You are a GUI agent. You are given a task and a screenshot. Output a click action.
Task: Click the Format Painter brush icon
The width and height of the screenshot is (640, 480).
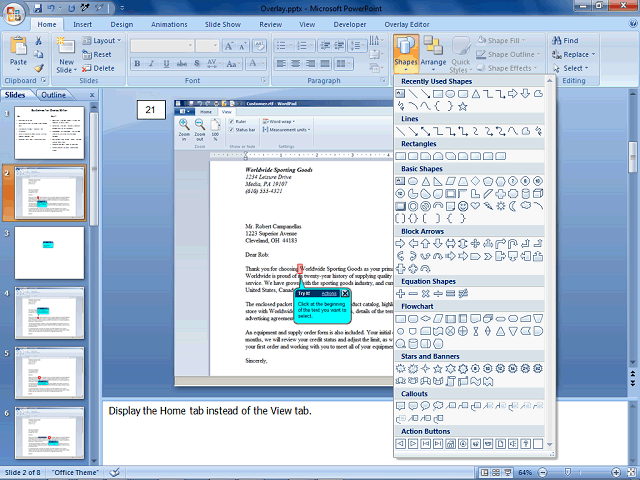tap(38, 68)
